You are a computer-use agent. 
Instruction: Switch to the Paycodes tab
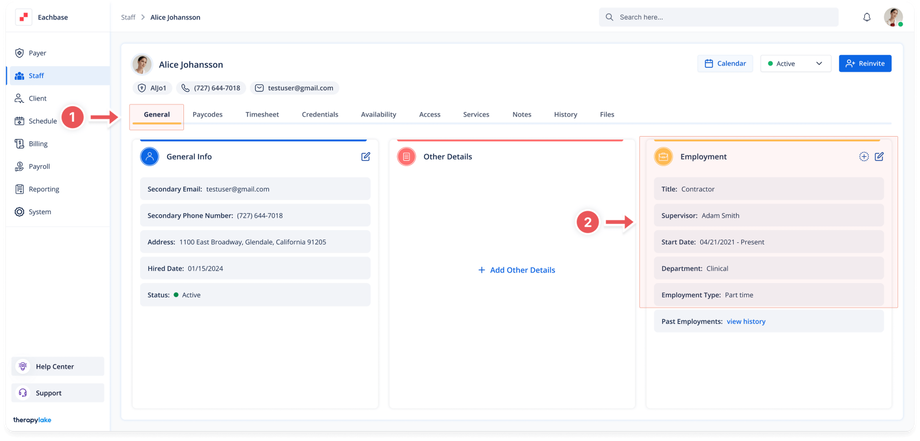click(x=208, y=115)
